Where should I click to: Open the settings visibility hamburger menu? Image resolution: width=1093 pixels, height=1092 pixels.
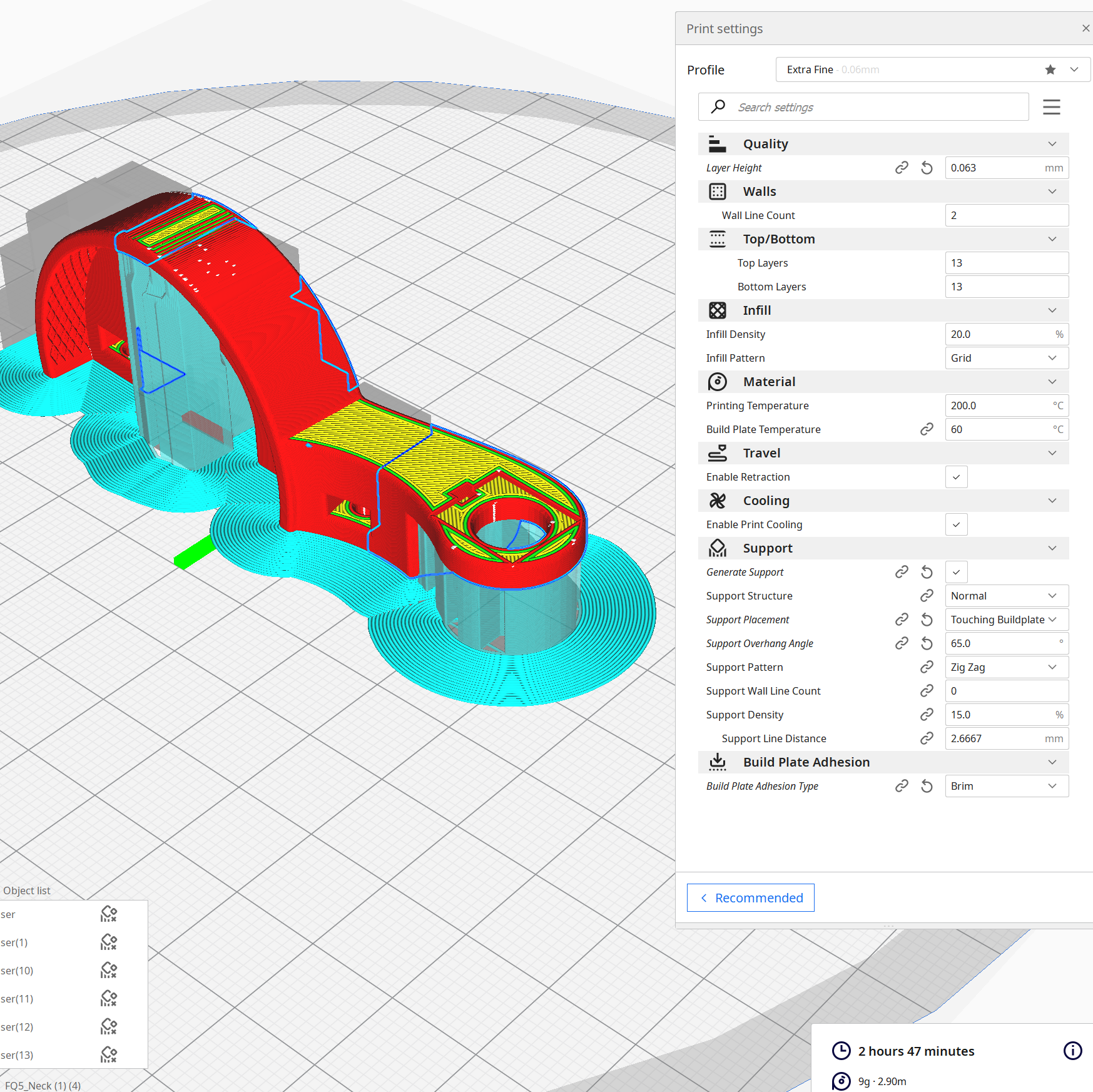(x=1051, y=107)
